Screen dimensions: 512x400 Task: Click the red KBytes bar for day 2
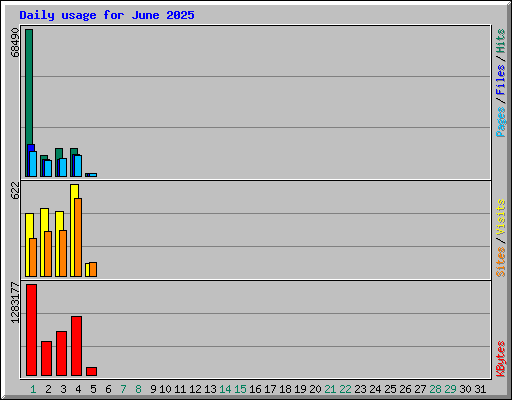pos(46,358)
